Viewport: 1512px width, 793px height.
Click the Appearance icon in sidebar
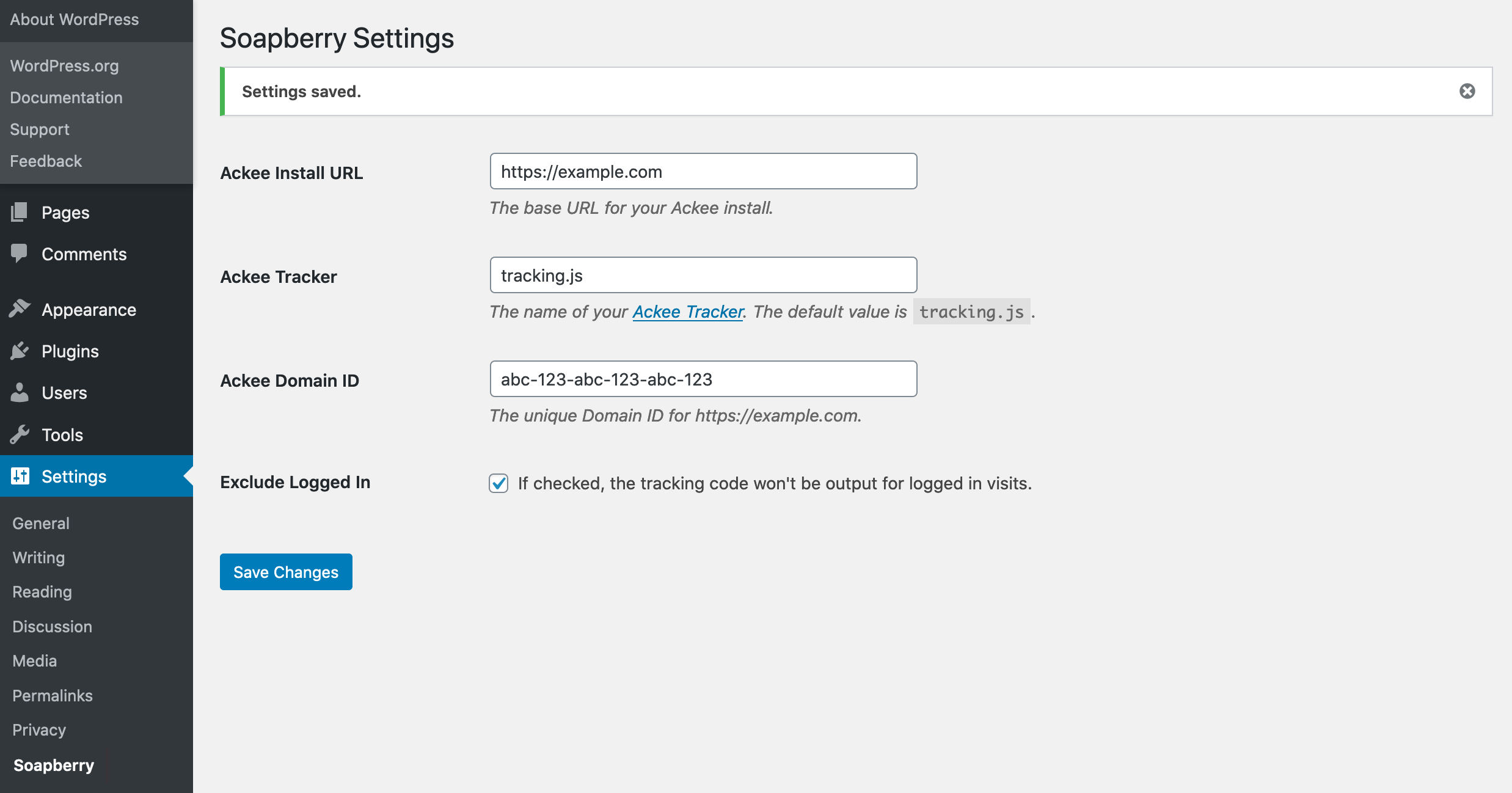tap(19, 309)
